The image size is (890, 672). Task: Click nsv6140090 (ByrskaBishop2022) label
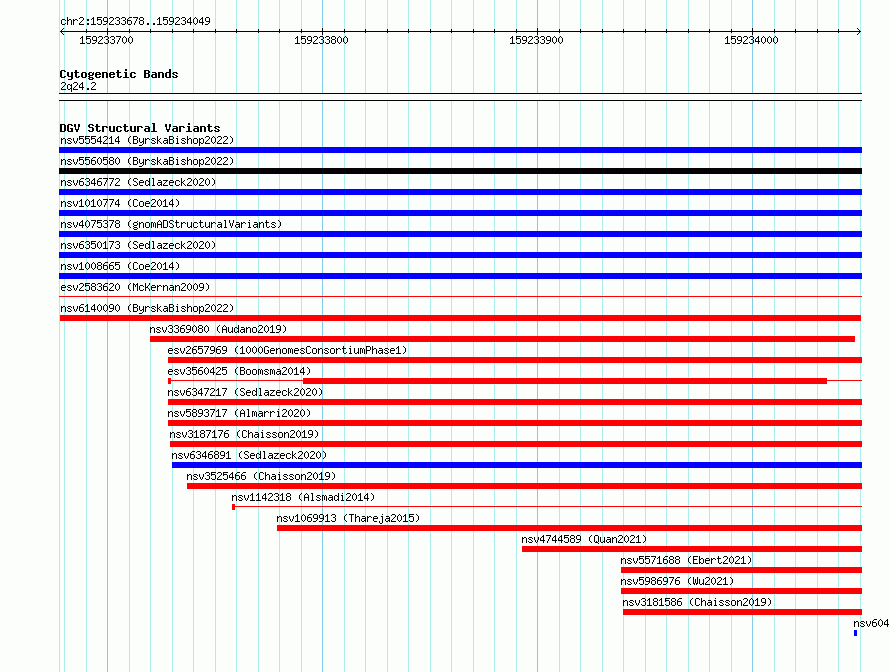click(147, 308)
